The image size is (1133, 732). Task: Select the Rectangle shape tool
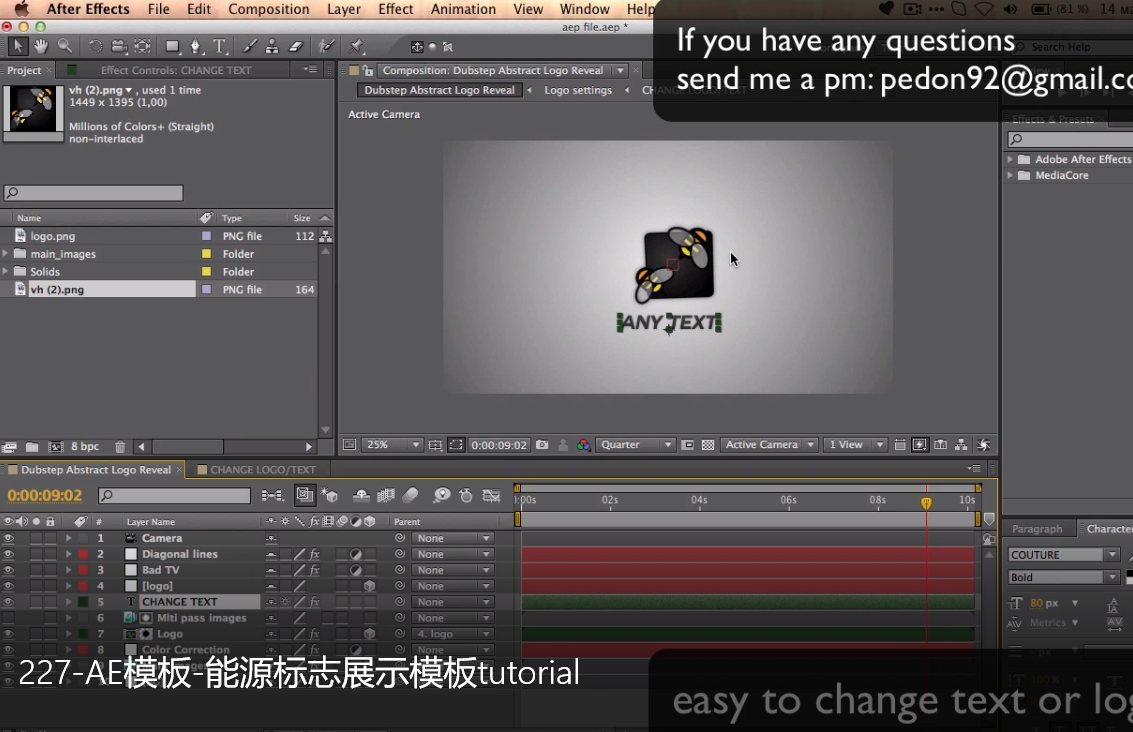(x=172, y=46)
